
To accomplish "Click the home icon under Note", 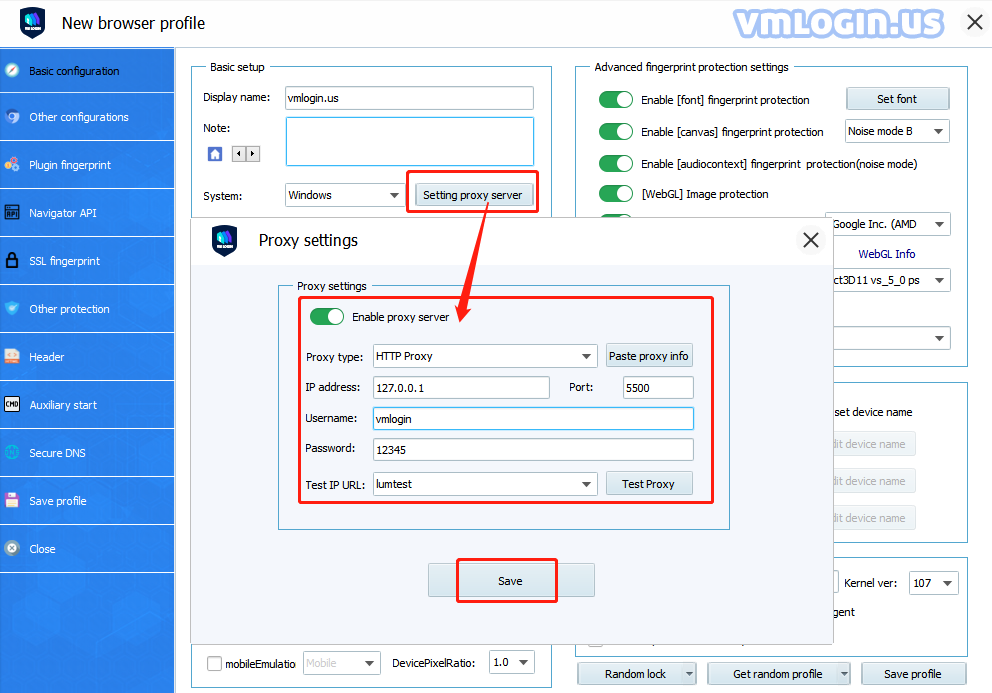I will point(215,154).
